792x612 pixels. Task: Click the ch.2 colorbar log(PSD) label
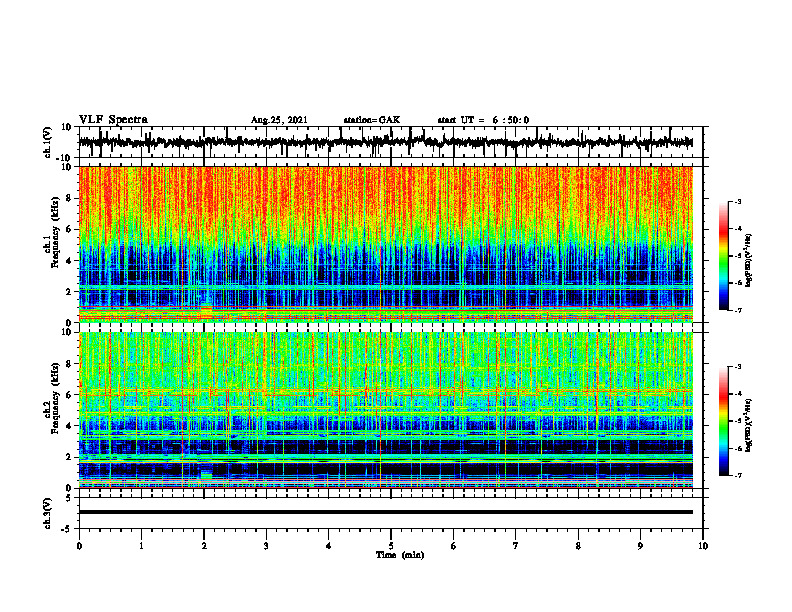[748, 425]
